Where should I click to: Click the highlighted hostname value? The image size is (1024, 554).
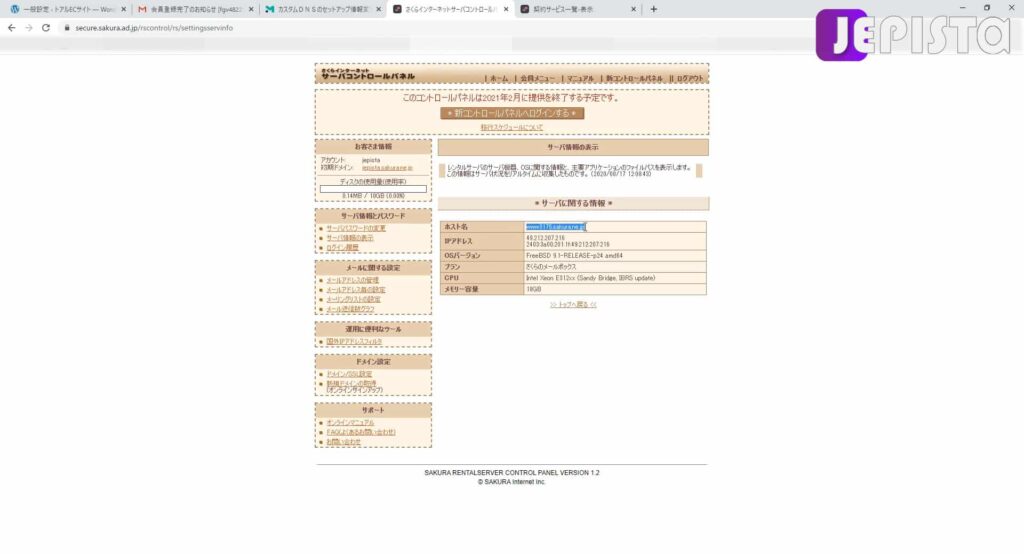pyautogui.click(x=556, y=227)
